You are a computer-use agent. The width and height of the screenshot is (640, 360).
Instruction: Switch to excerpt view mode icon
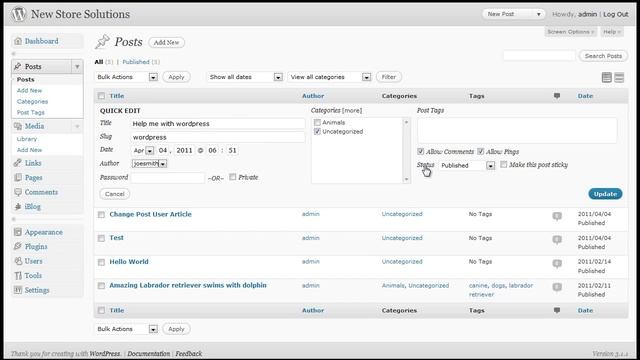tap(619, 77)
